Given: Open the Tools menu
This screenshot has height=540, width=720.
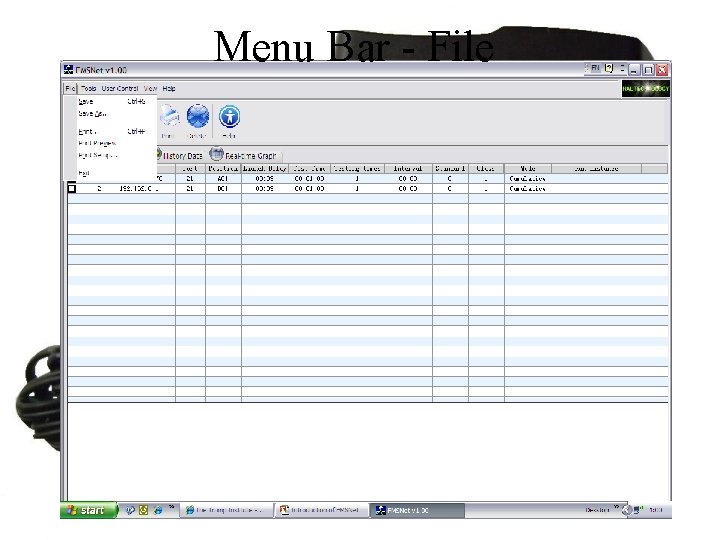Looking at the screenshot, I should pos(89,88).
